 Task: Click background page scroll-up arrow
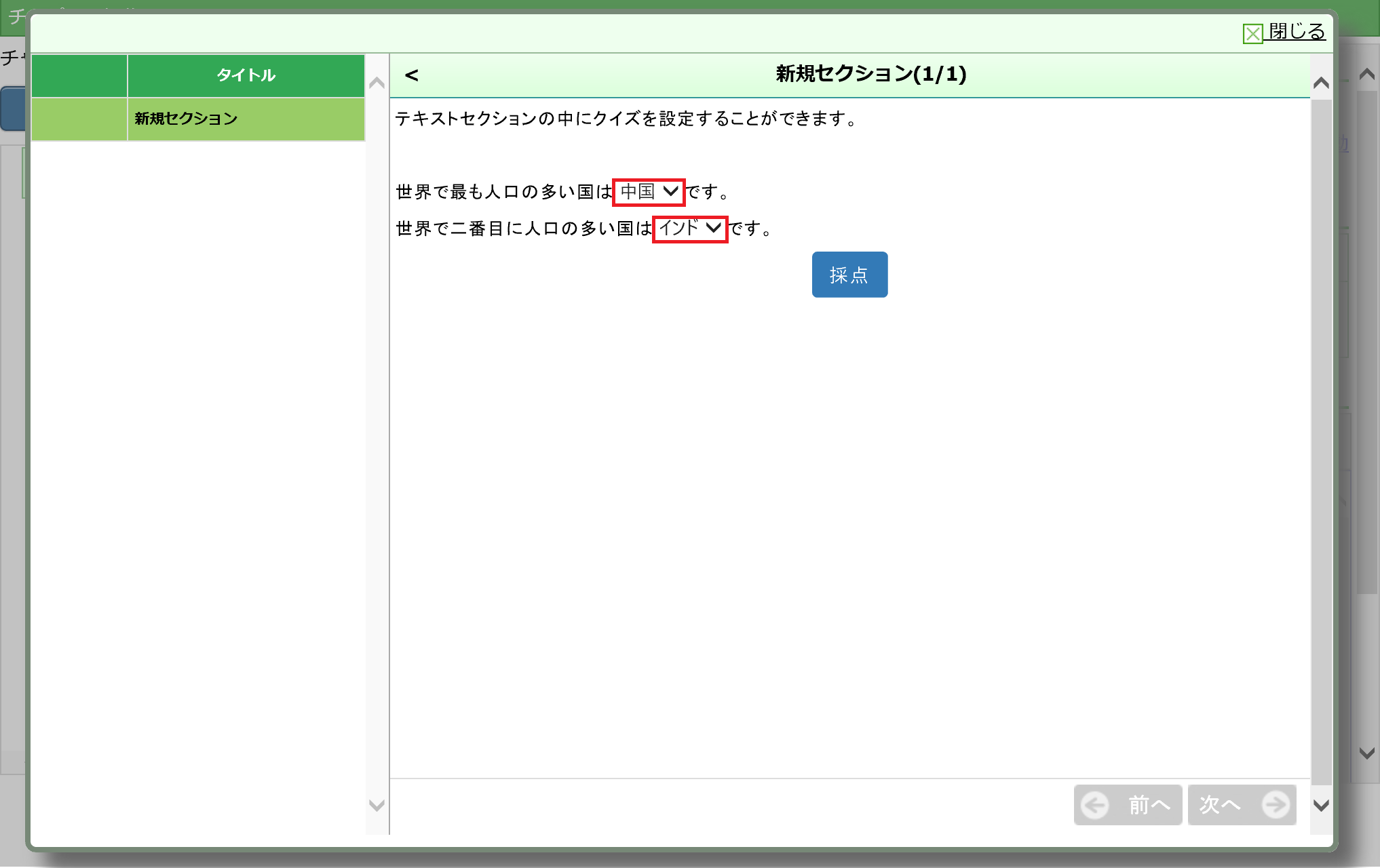pyautogui.click(x=1367, y=74)
